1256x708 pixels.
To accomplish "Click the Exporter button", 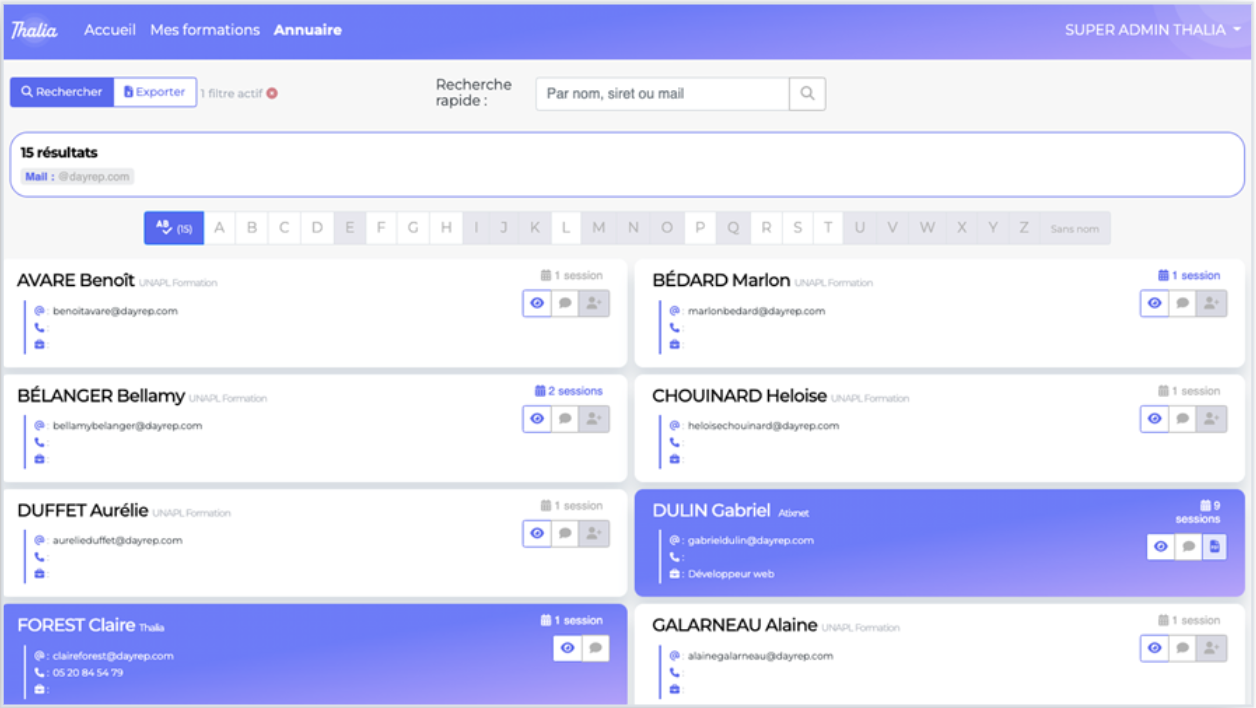I will 155,91.
